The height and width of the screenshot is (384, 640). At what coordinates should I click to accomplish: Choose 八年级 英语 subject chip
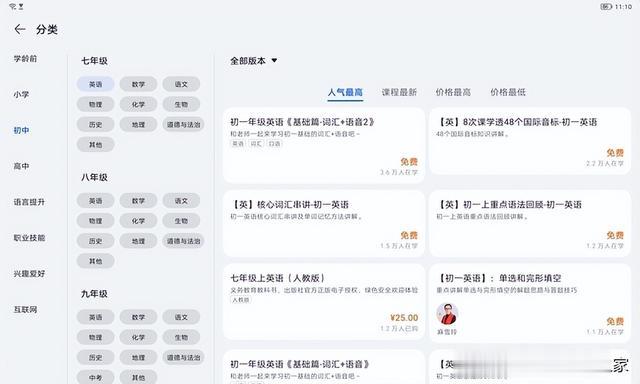click(x=96, y=201)
